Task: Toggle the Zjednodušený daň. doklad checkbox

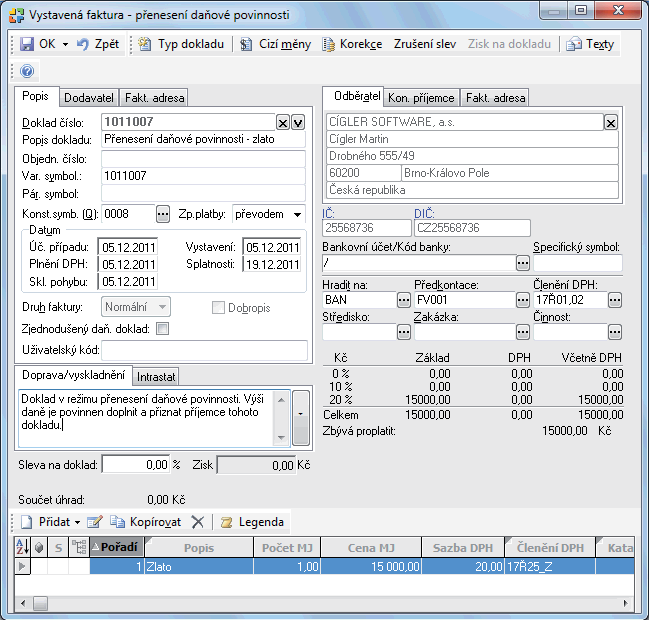Action: pyautogui.click(x=163, y=328)
